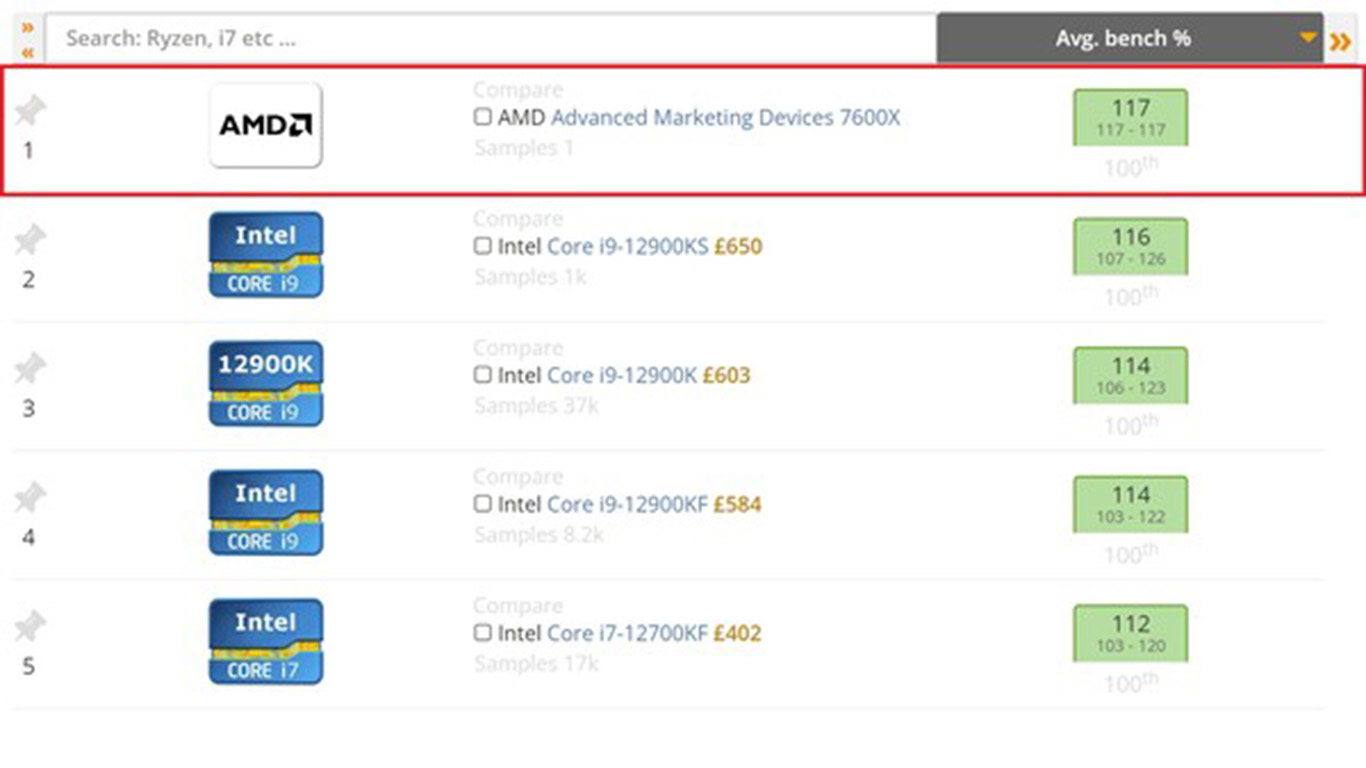
Task: Click the bottom-left double-arrow collapse icon
Action: (27, 52)
